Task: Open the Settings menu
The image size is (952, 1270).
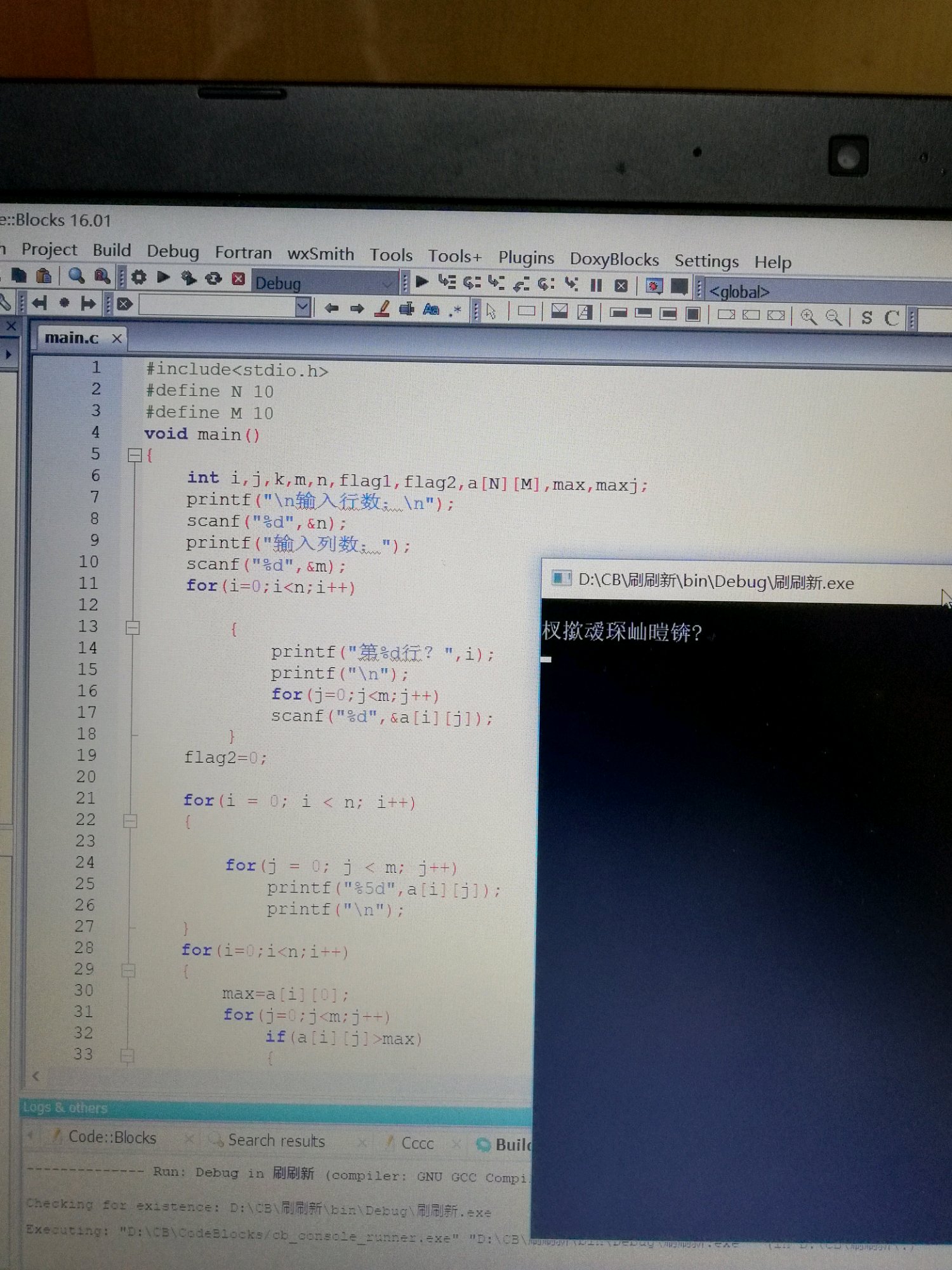Action: point(706,261)
